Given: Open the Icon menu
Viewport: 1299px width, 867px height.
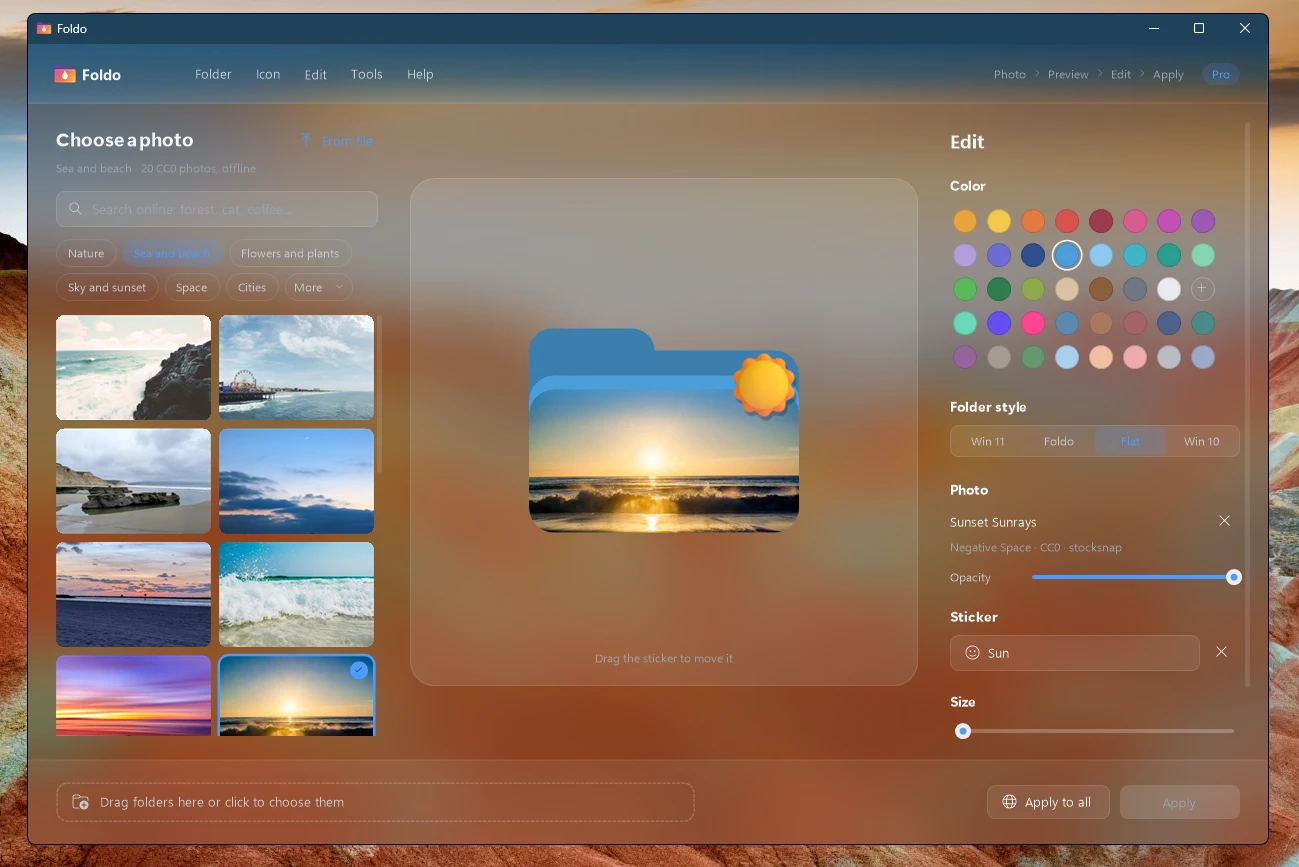Looking at the screenshot, I should pos(268,75).
